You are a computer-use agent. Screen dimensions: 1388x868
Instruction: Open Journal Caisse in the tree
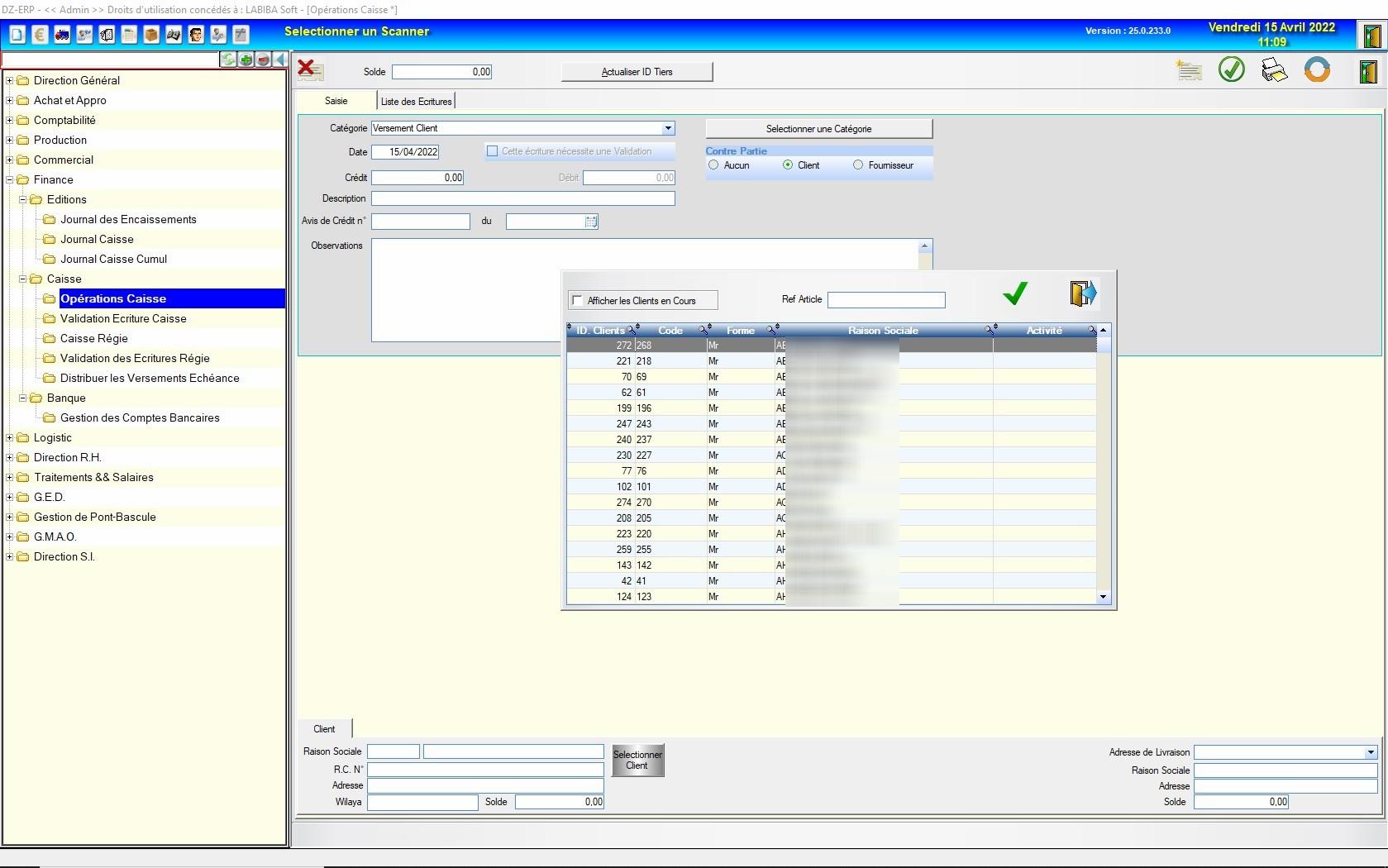tap(97, 239)
